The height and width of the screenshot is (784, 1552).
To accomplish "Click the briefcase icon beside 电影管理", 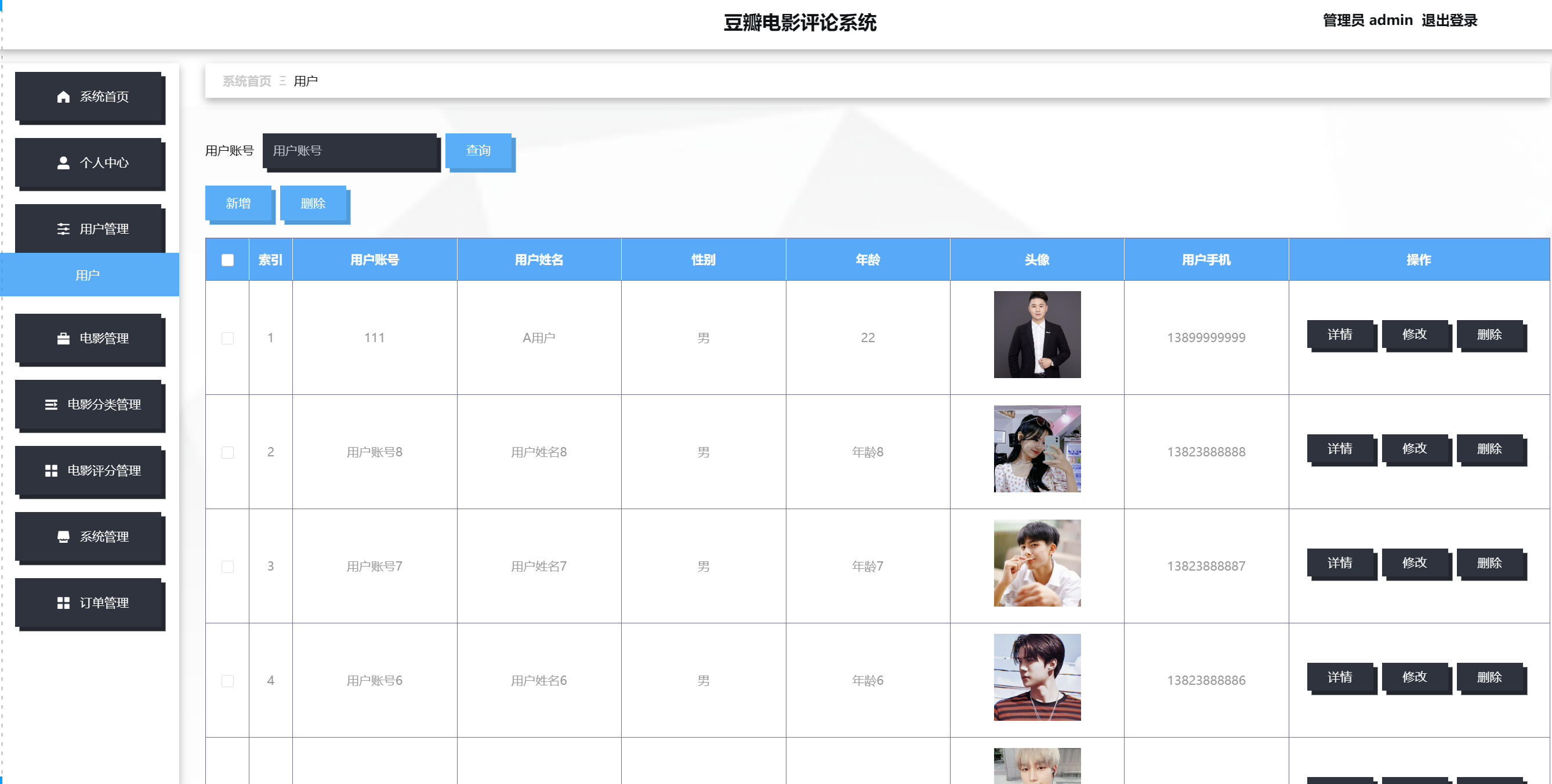I will (63, 339).
